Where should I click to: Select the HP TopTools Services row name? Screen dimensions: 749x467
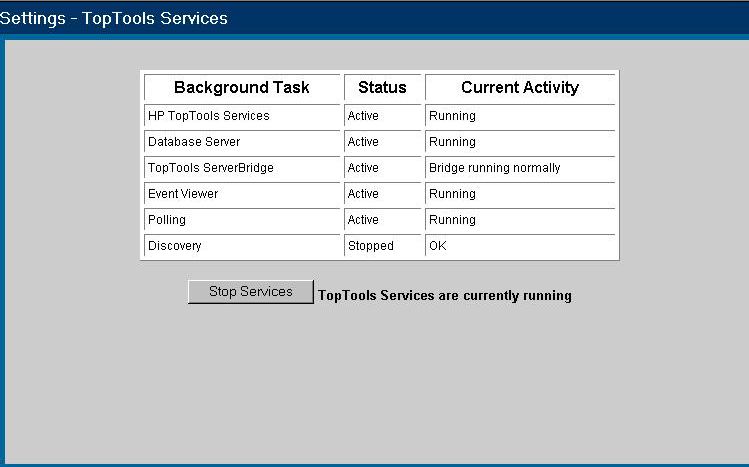(242, 116)
